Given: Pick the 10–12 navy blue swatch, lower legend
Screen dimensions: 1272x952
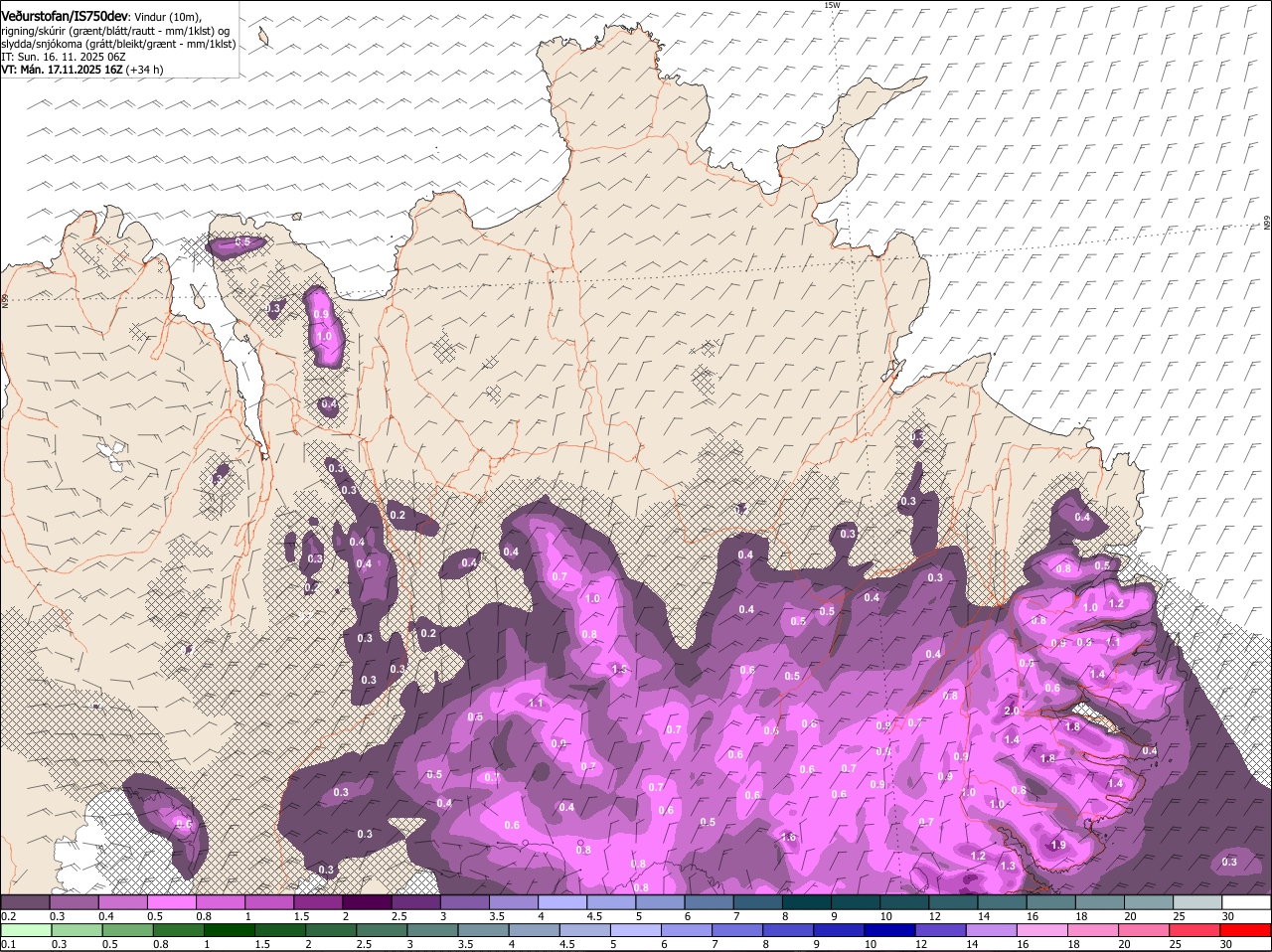Looking at the screenshot, I should click(x=889, y=930).
